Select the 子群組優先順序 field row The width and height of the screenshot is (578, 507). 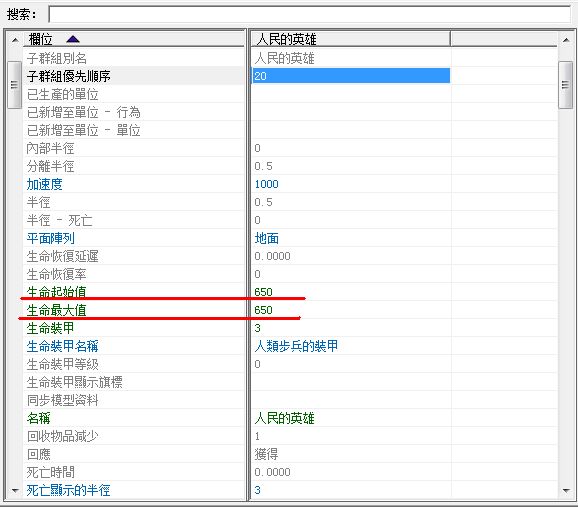(133, 76)
